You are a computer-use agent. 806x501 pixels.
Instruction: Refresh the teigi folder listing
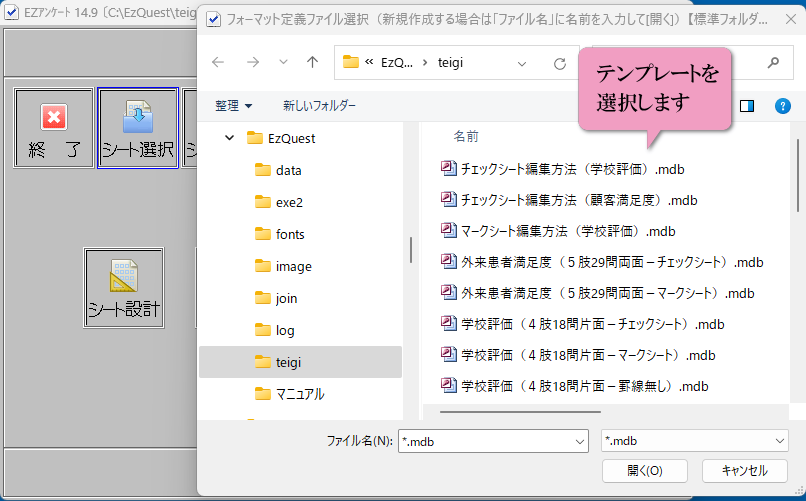[560, 63]
